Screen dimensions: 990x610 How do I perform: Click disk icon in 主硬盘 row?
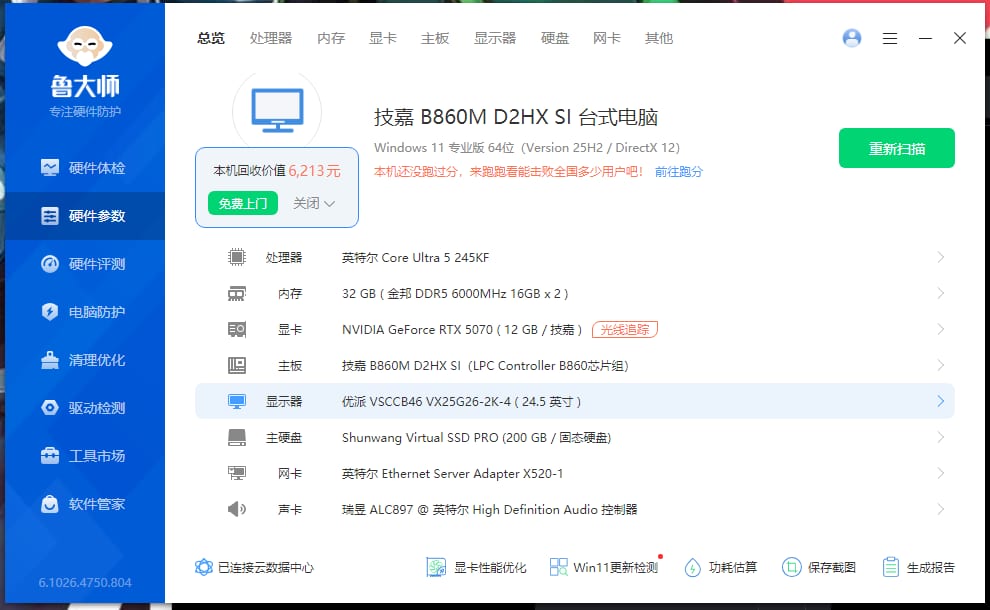237,438
